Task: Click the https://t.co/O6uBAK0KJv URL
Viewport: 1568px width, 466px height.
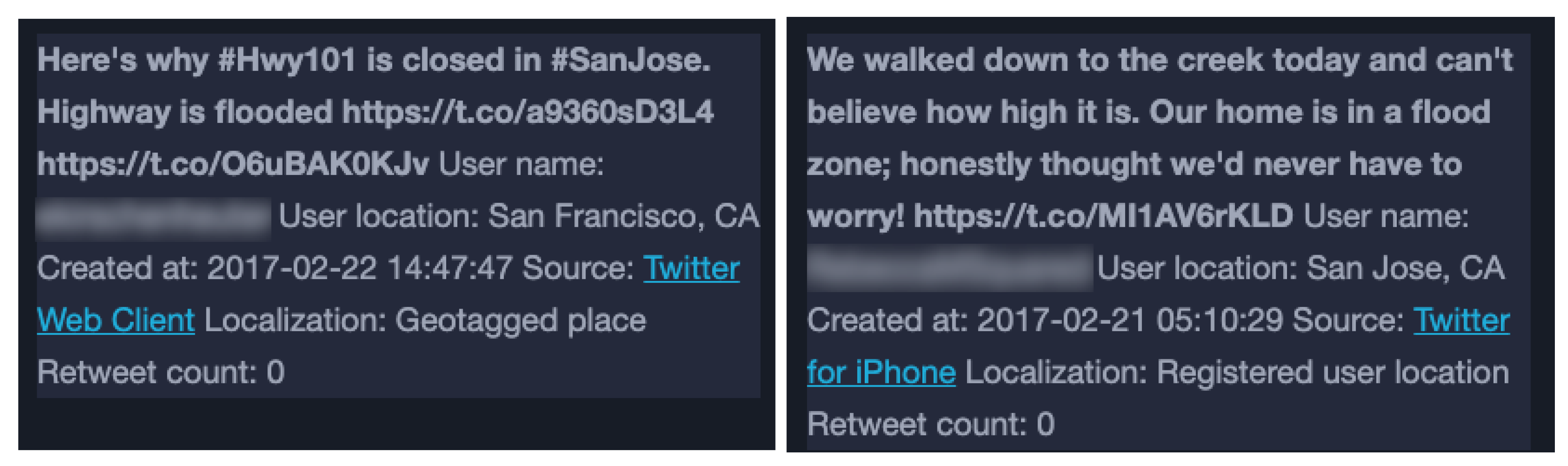Action: click(233, 164)
